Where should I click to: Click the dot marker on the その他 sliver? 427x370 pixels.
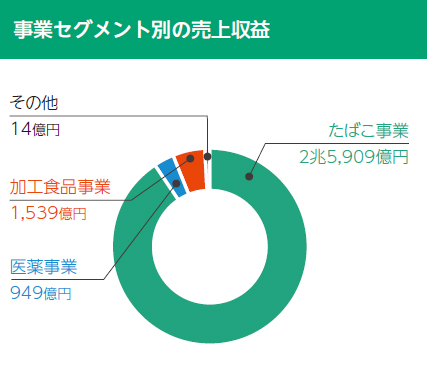click(x=207, y=156)
